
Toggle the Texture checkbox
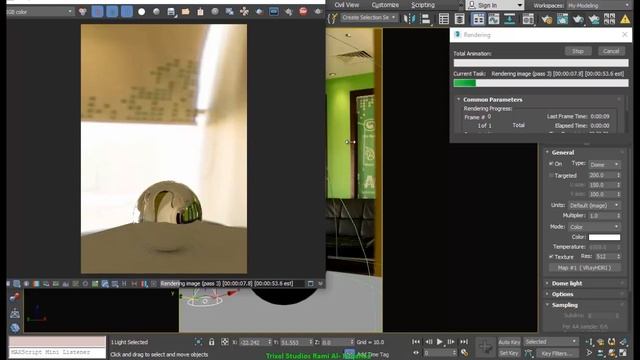pos(551,257)
